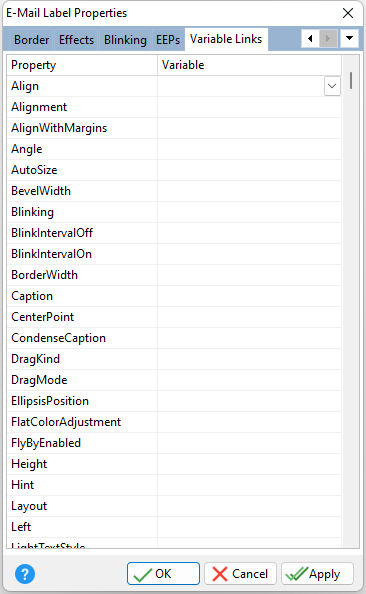The image size is (366, 594).
Task: Open the tab list dropdown arrow
Action: [349, 39]
